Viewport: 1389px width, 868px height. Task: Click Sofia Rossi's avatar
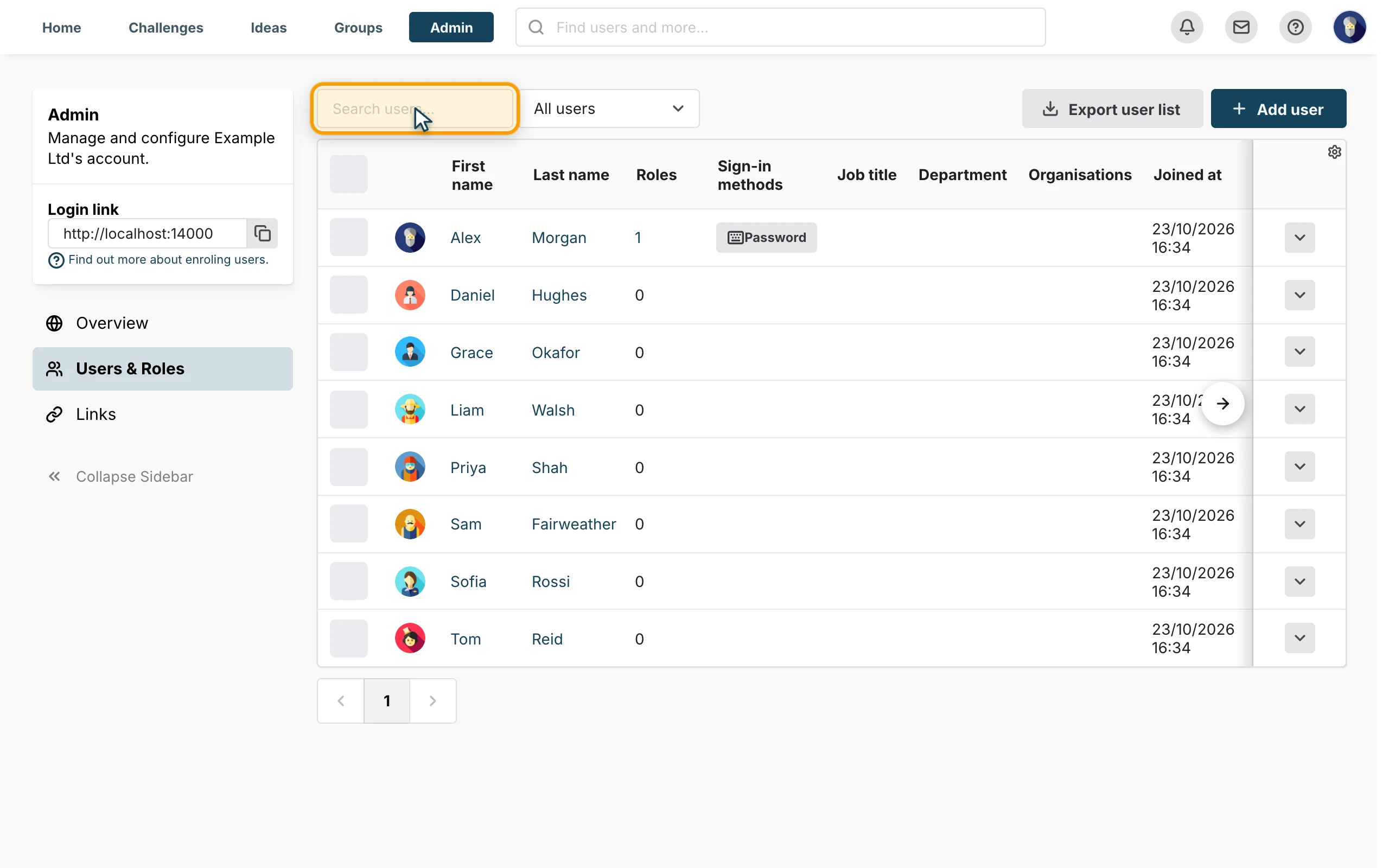[x=410, y=582]
